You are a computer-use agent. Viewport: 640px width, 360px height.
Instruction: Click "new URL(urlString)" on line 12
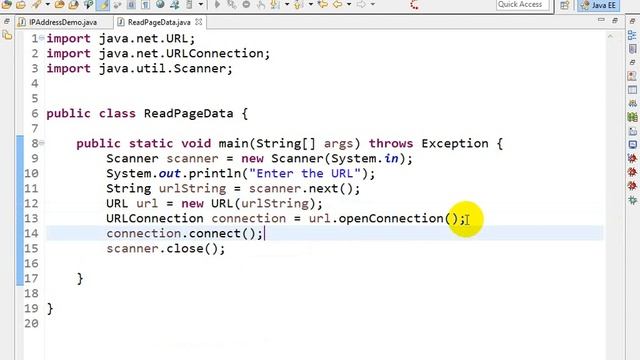click(248, 203)
